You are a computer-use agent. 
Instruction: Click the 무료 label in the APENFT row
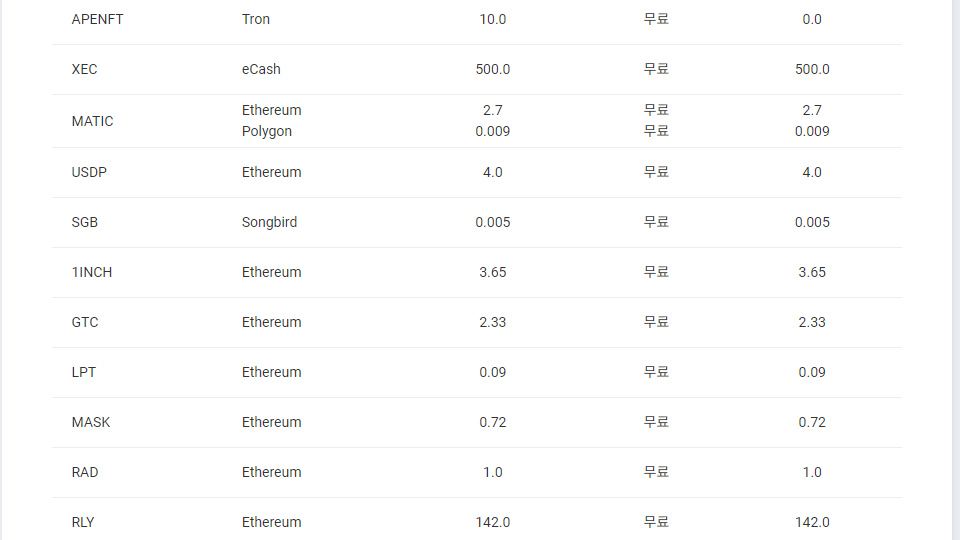656,19
